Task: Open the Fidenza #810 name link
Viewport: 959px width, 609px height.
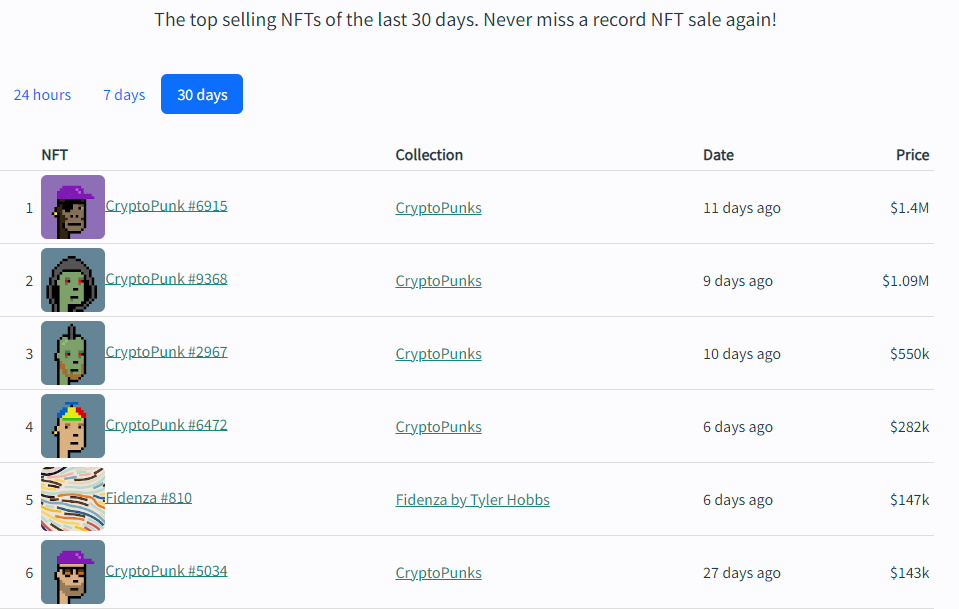Action: click(x=148, y=497)
